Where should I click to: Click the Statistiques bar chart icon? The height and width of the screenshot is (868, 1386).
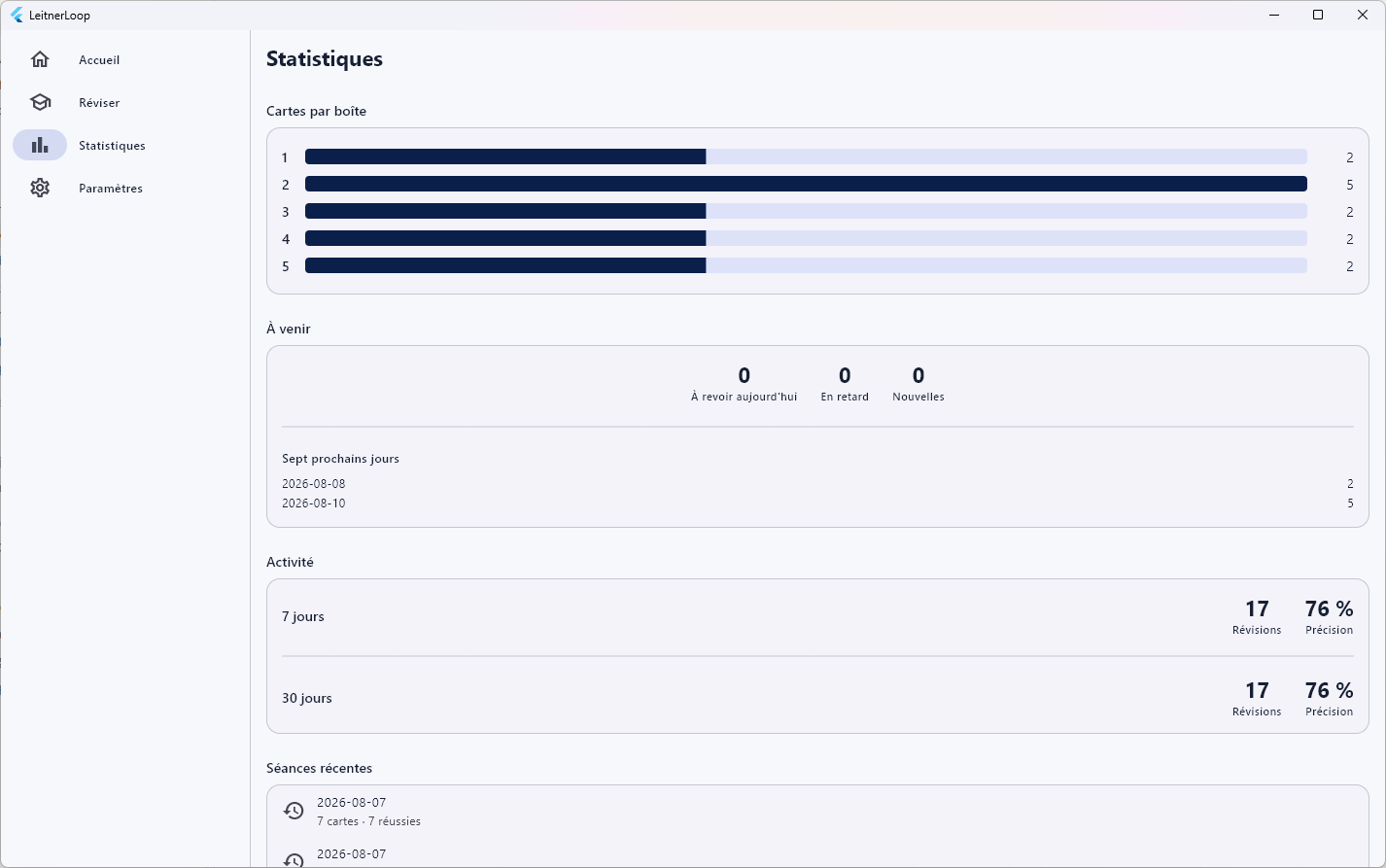[40, 145]
